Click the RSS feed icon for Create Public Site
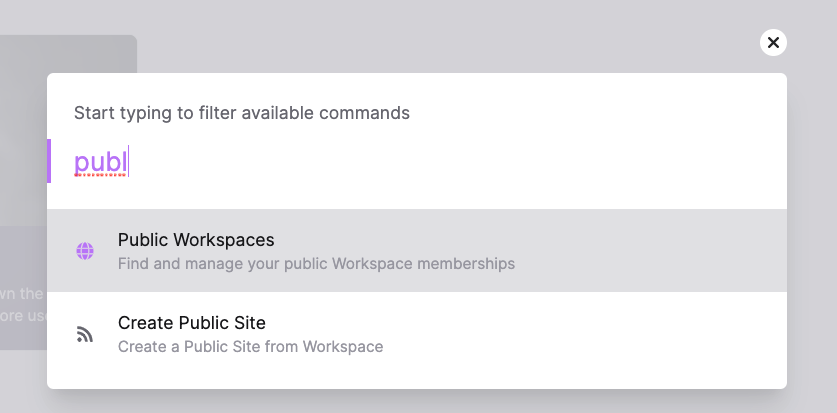Screen dimensions: 837x413 coord(85,334)
